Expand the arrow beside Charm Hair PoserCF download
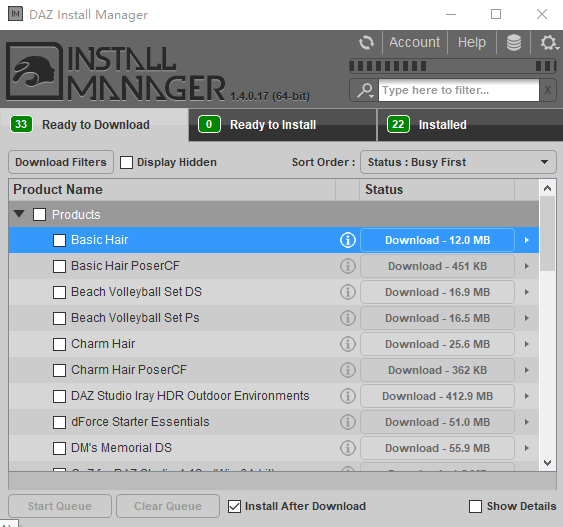Viewport: 563px width, 527px height. coord(527,370)
